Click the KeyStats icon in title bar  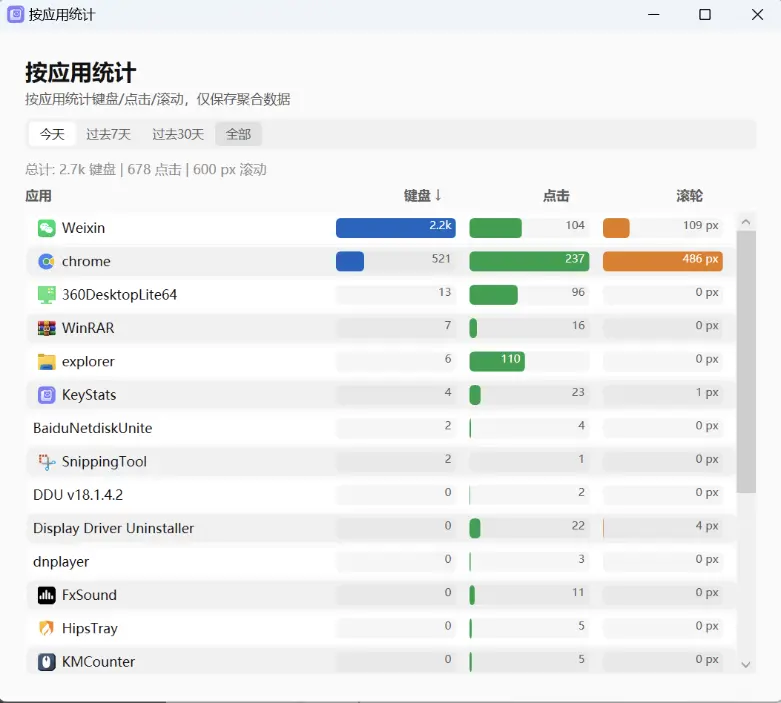[x=15, y=14]
